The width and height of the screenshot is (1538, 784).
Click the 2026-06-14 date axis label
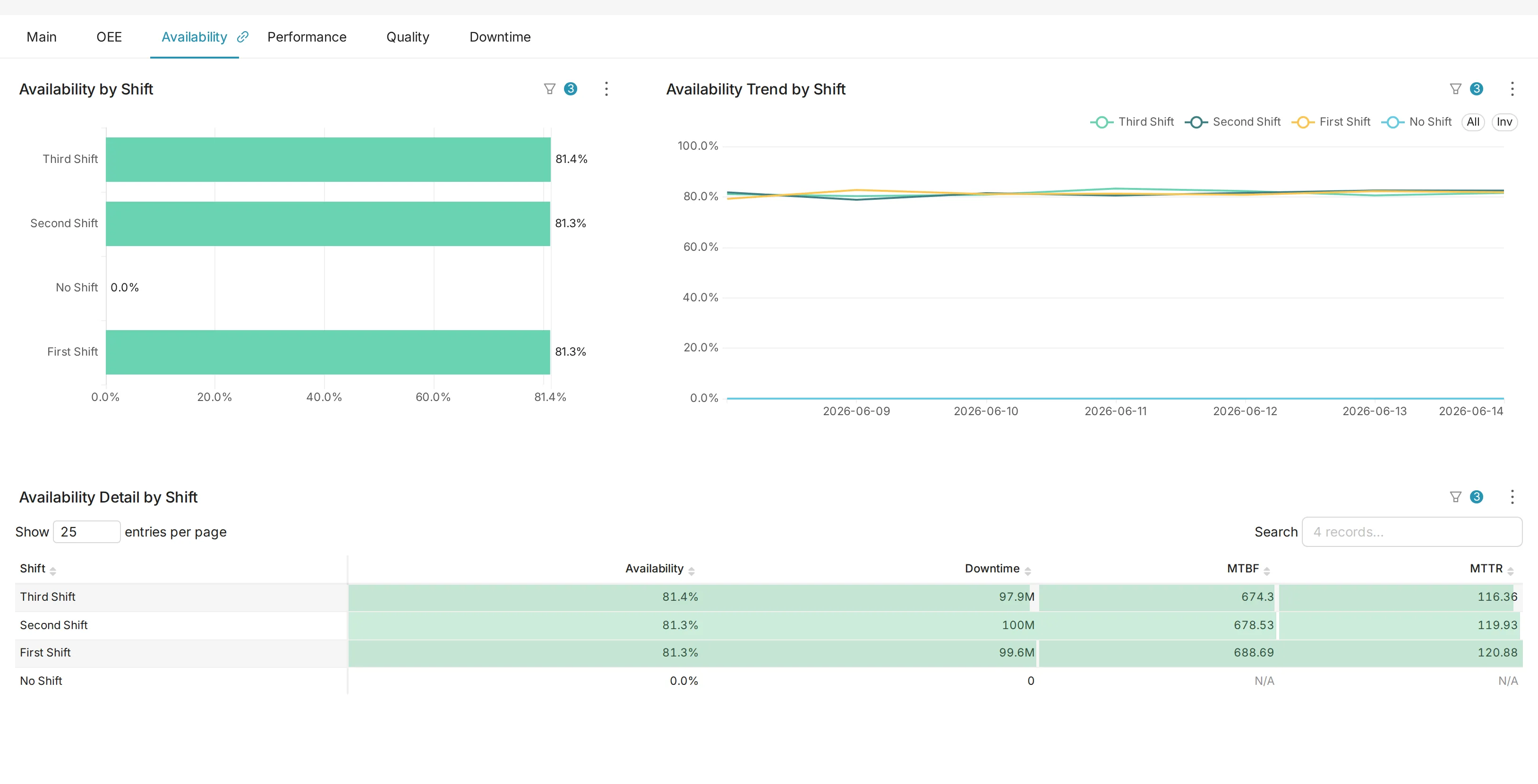click(x=1470, y=411)
